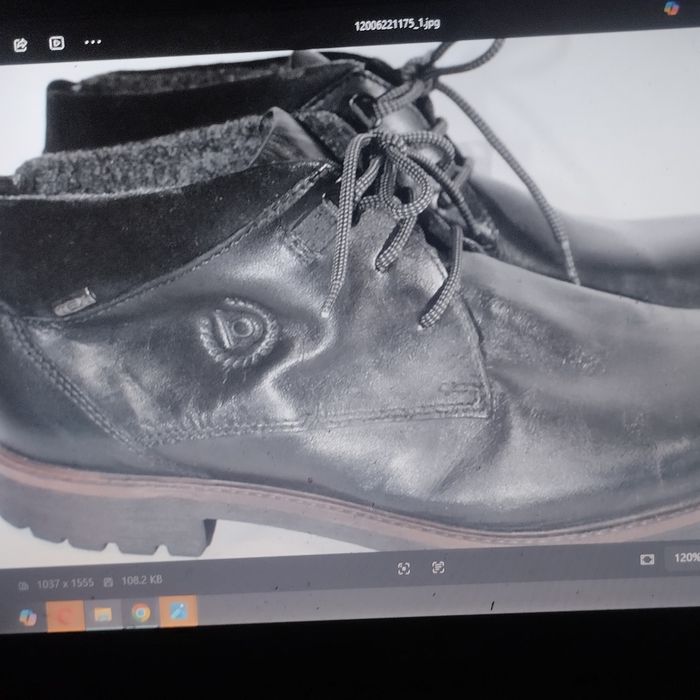Open Copilot icon at top right corner
The height and width of the screenshot is (700, 700).
pyautogui.click(x=671, y=8)
